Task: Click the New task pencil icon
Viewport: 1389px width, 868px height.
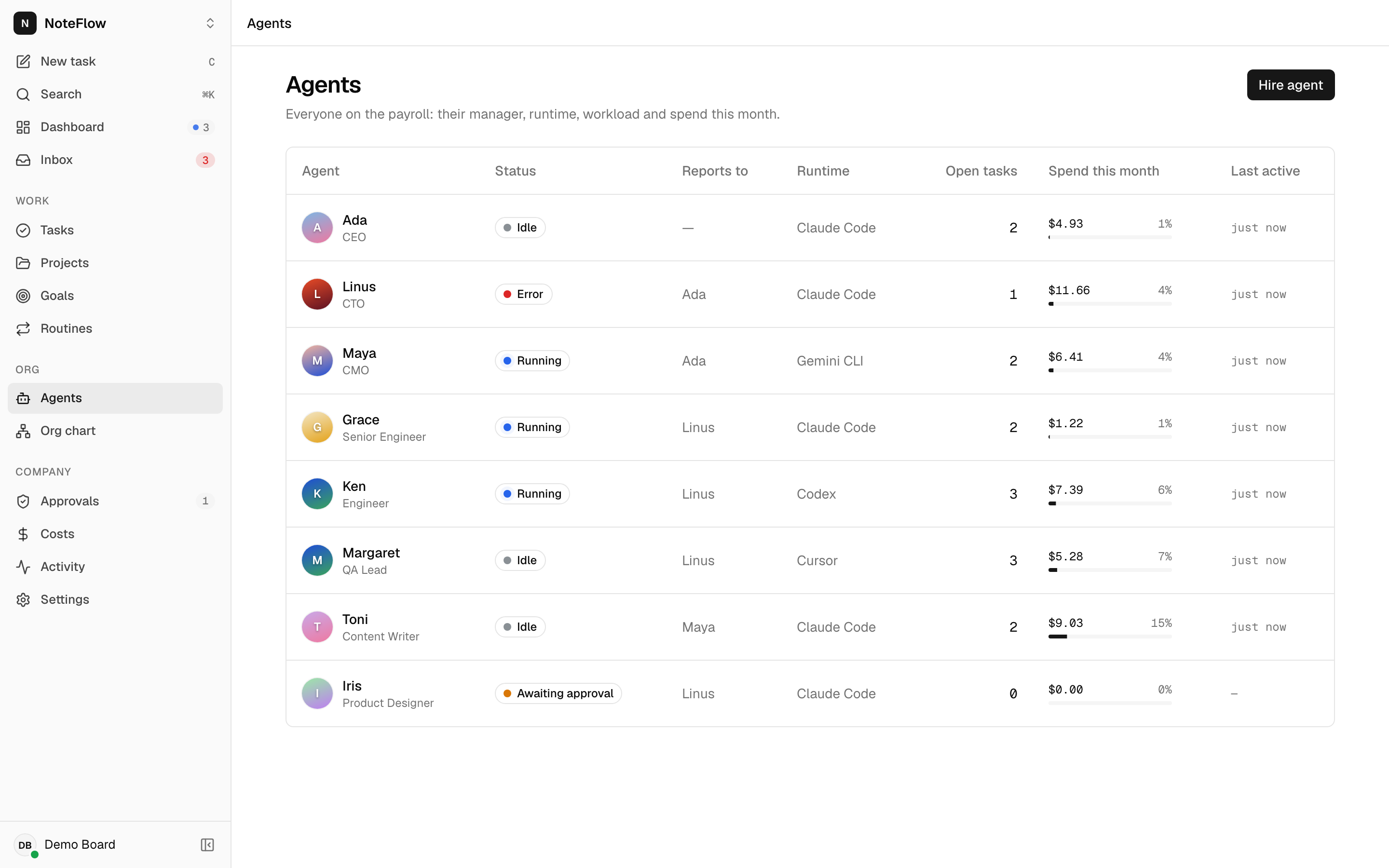Action: click(x=23, y=61)
